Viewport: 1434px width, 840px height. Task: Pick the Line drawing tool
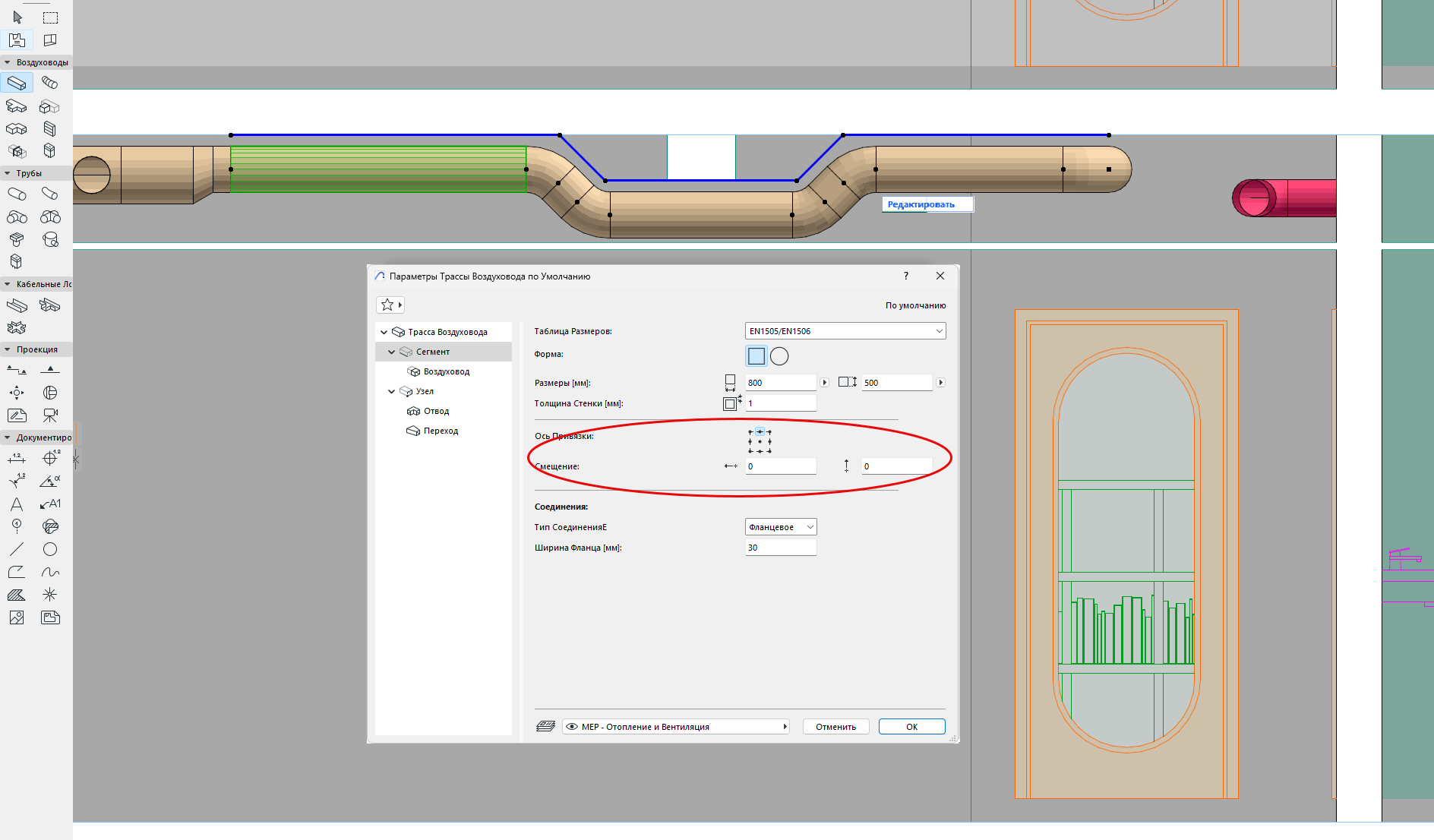click(17, 549)
